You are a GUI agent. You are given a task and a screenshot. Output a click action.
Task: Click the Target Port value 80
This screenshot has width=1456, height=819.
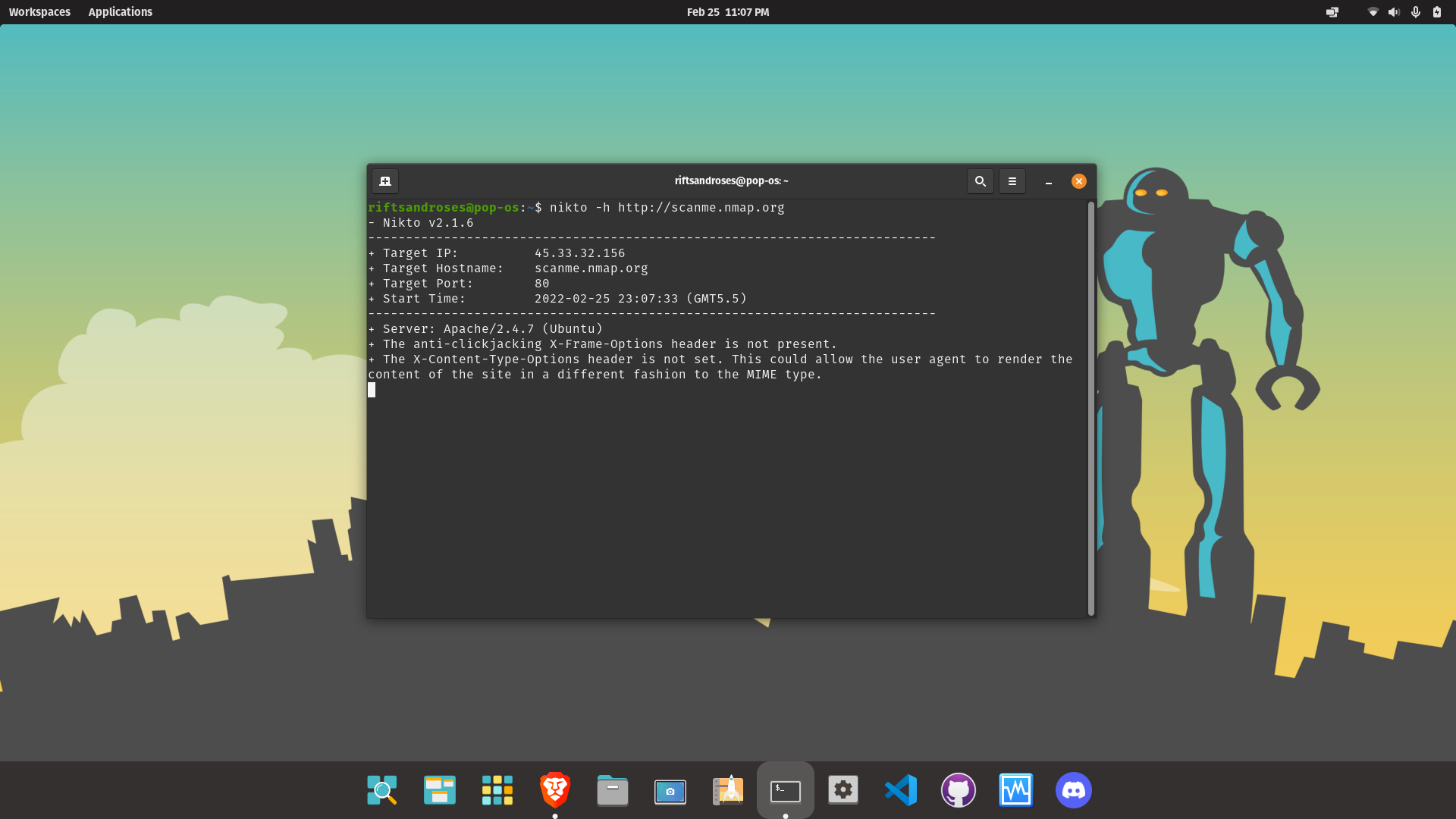(542, 284)
